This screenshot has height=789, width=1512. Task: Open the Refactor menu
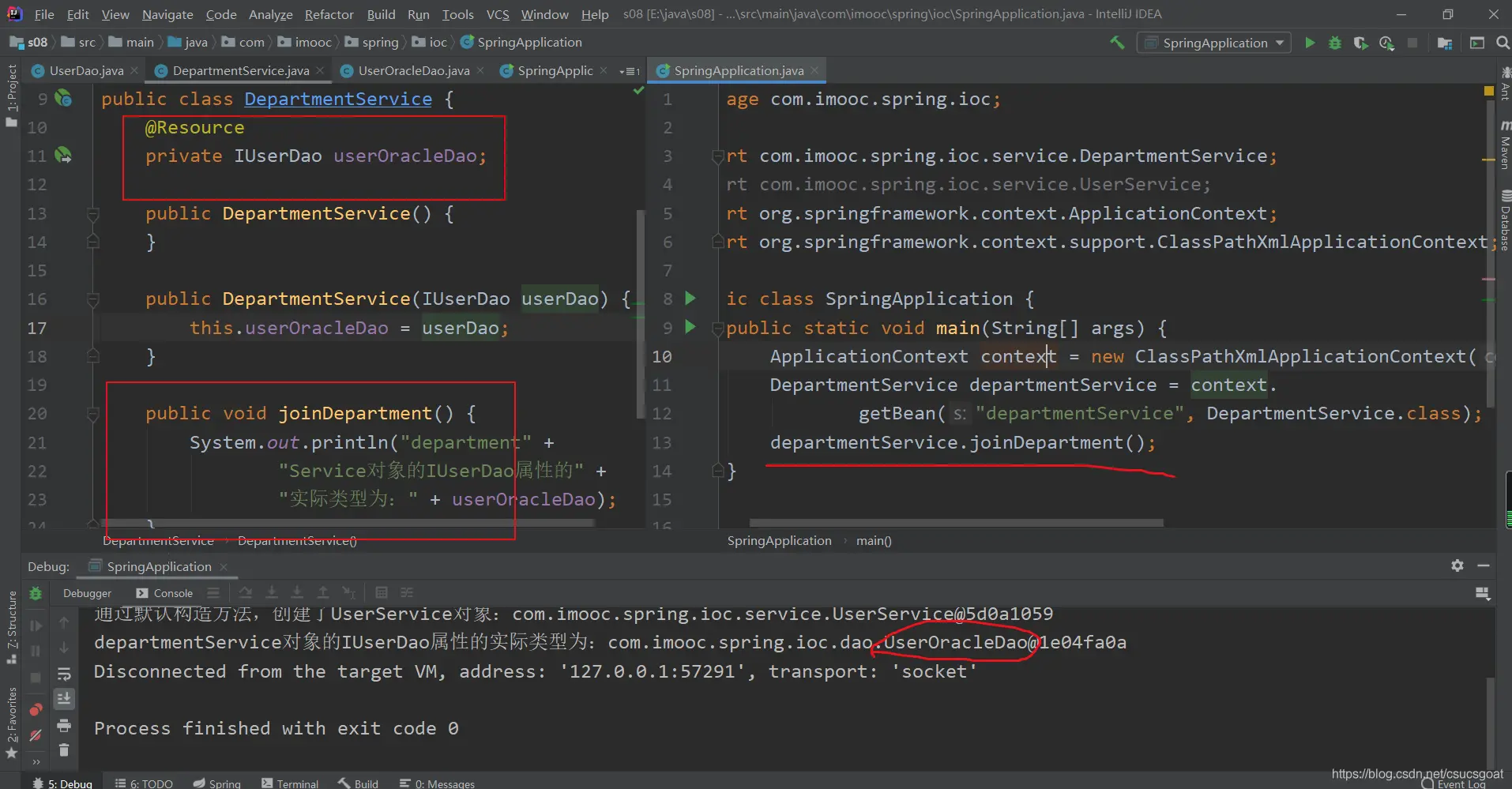(329, 14)
